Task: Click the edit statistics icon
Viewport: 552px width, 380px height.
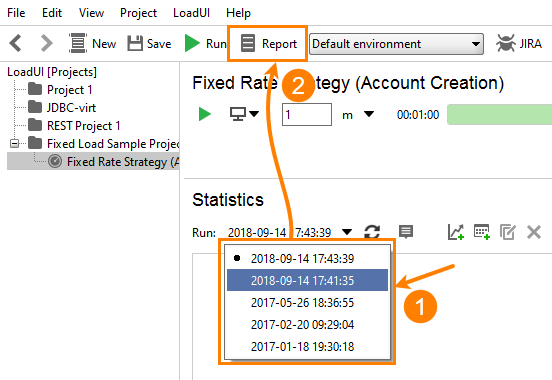Action: pyautogui.click(x=508, y=232)
